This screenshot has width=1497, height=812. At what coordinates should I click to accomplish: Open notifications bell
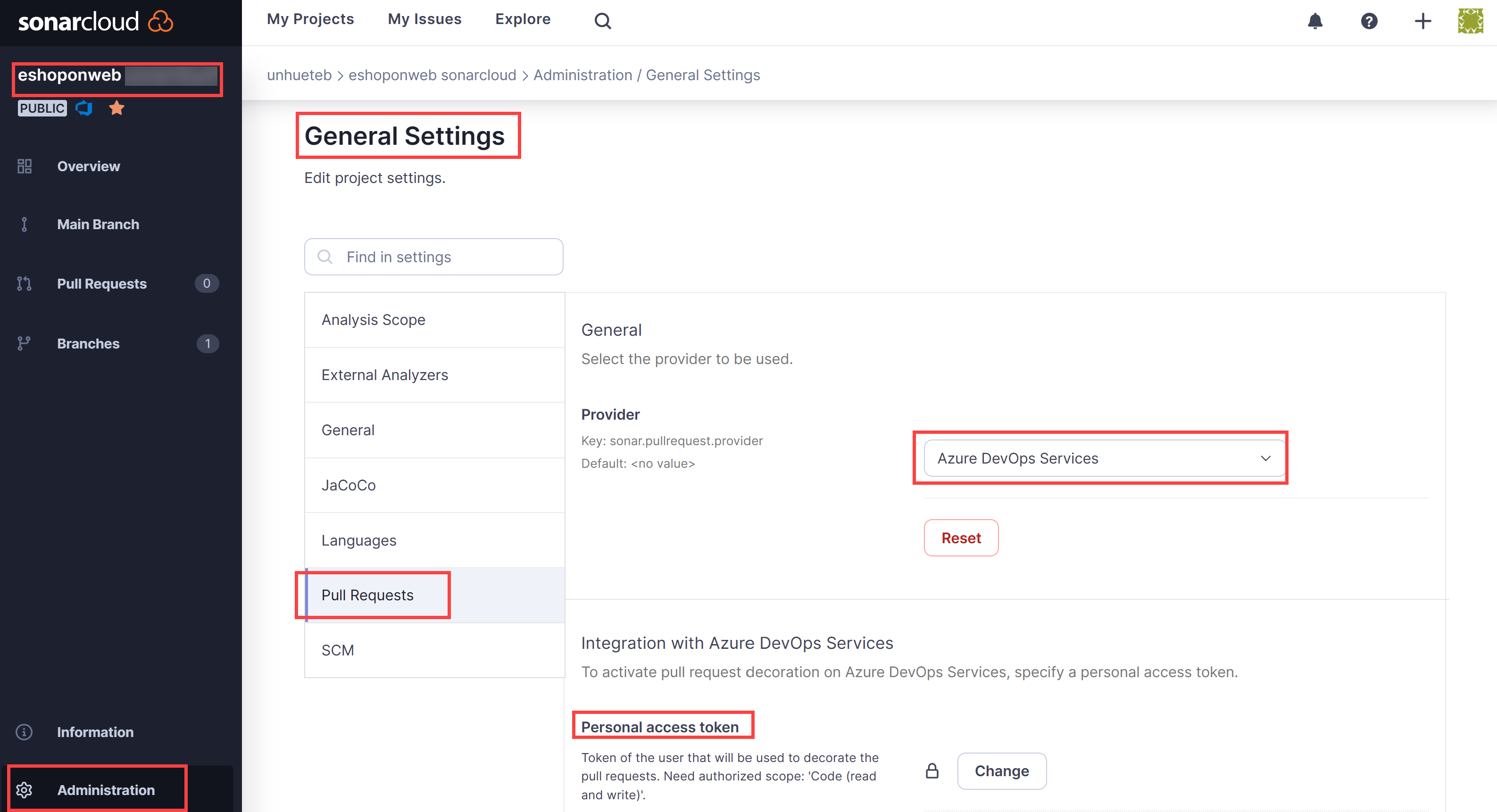coord(1315,21)
